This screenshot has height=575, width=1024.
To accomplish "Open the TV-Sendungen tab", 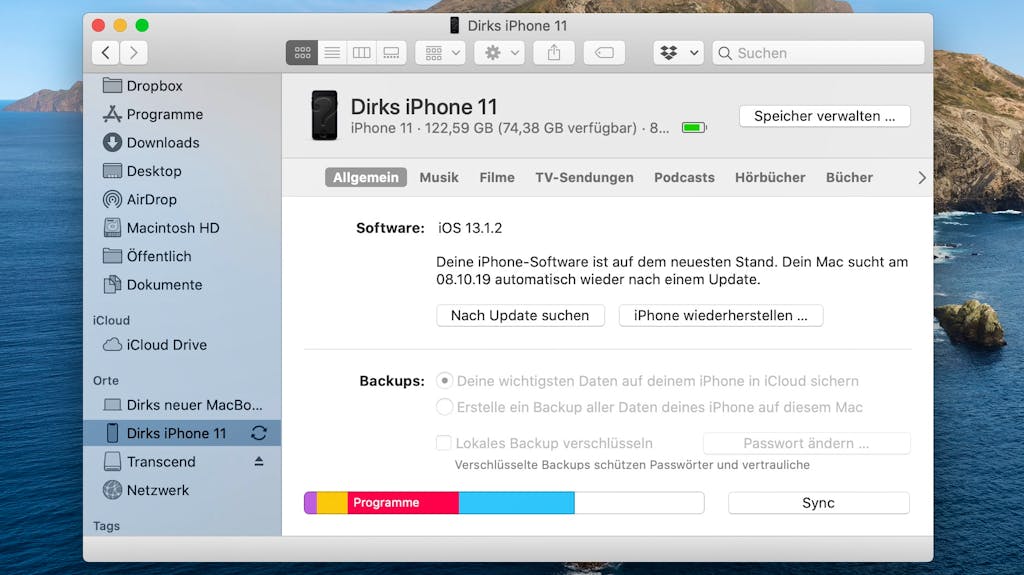I will (584, 178).
